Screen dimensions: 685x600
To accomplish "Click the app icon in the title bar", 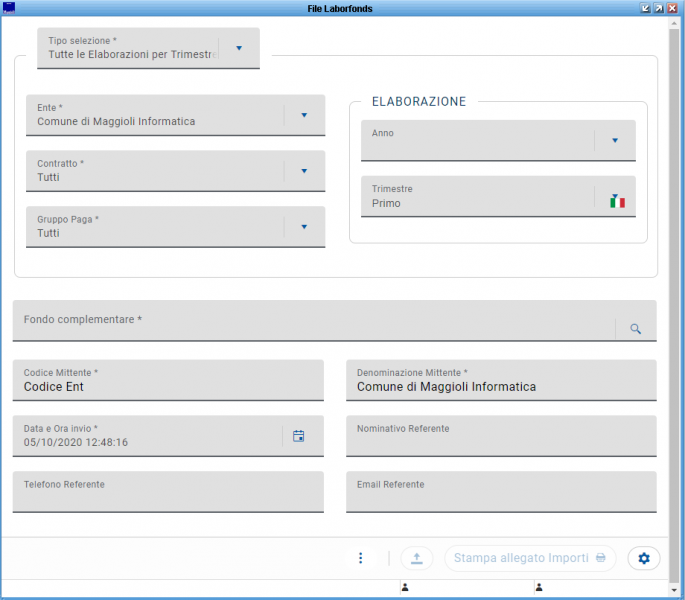I will 10,8.
